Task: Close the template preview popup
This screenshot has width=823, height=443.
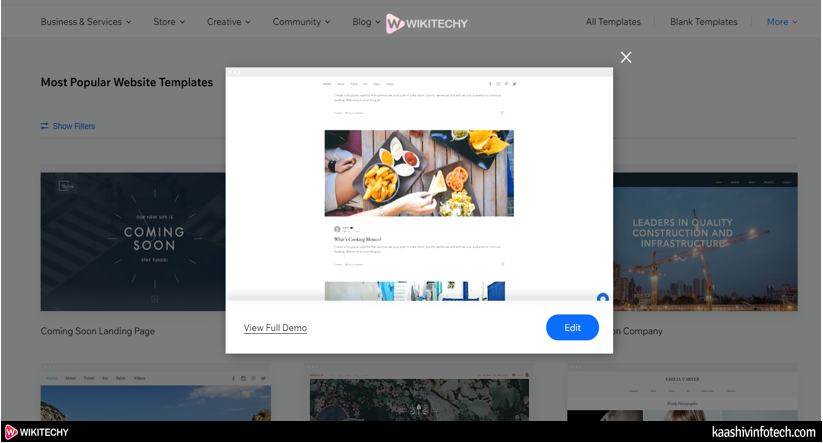Action: coord(626,57)
